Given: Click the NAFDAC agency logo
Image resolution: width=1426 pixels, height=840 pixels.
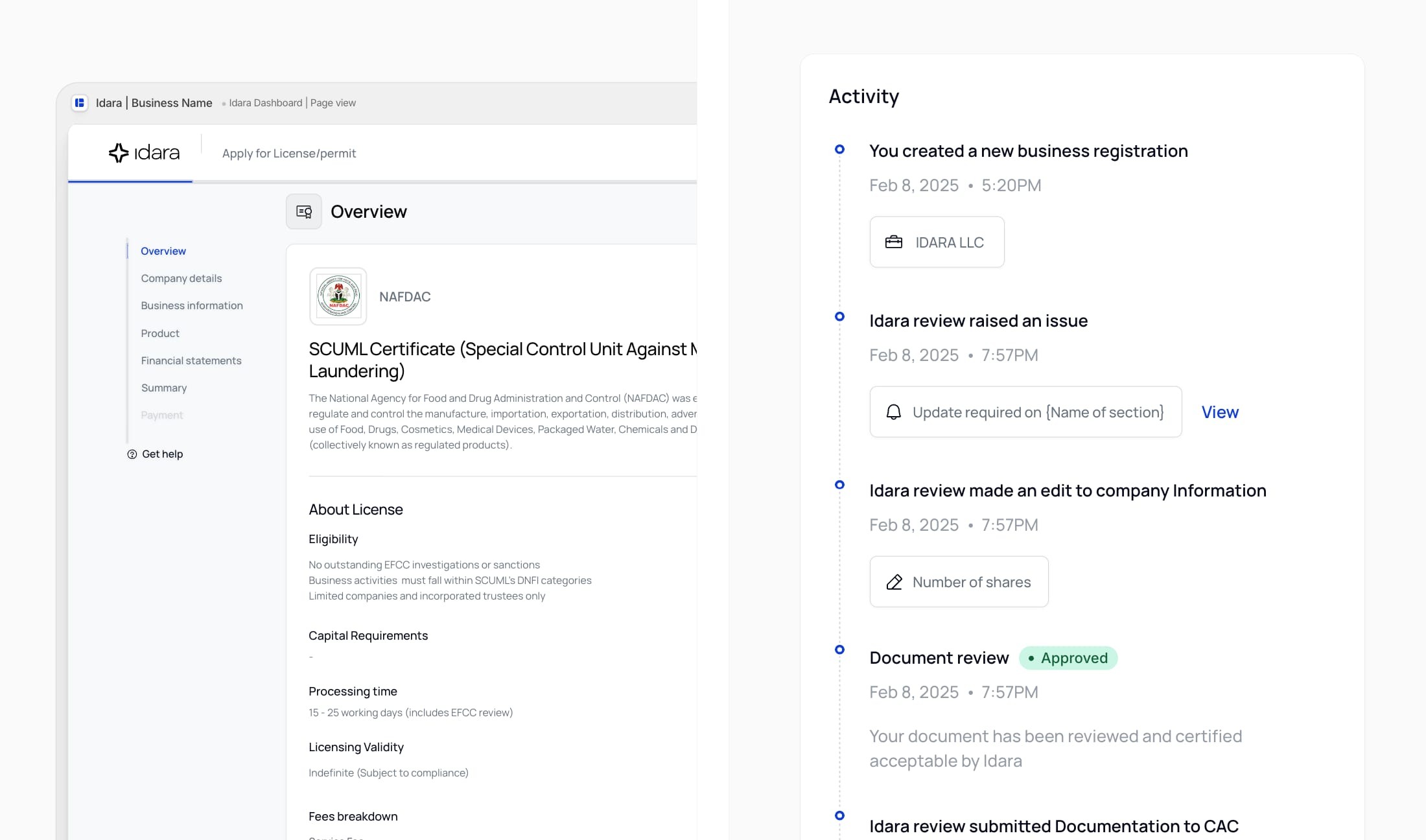Looking at the screenshot, I should [x=338, y=296].
